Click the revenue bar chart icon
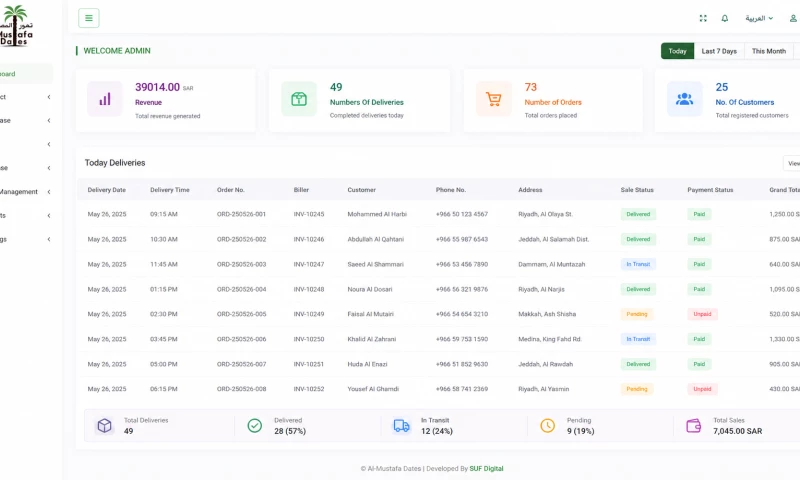The width and height of the screenshot is (800, 480). [105, 99]
